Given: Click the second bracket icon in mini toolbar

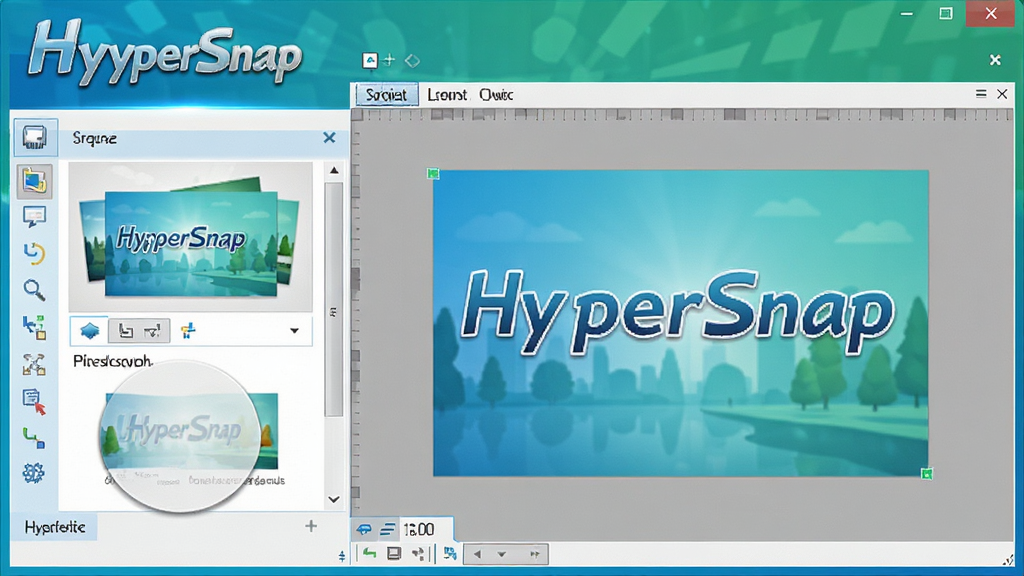Looking at the screenshot, I should coord(153,332).
